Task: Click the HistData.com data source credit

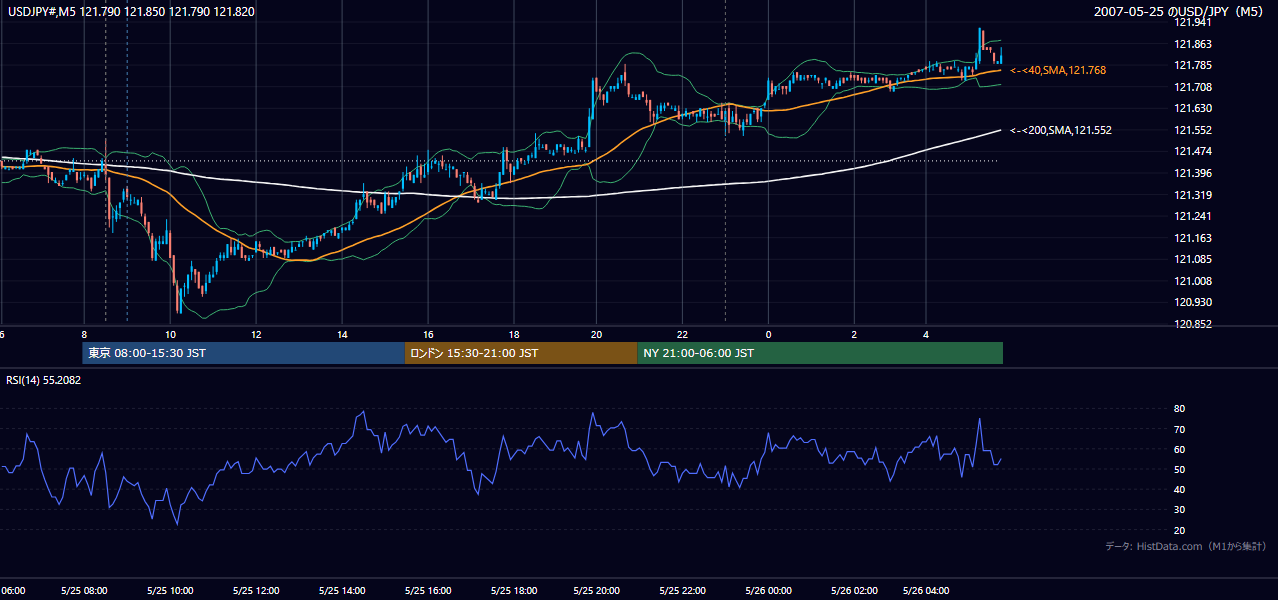Action: [1186, 546]
